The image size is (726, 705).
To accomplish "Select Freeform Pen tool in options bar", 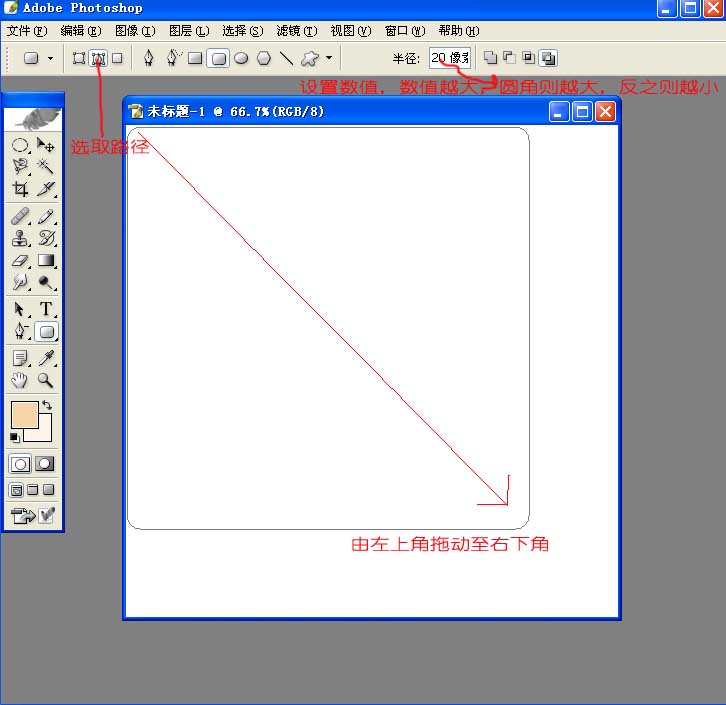I will 173,58.
